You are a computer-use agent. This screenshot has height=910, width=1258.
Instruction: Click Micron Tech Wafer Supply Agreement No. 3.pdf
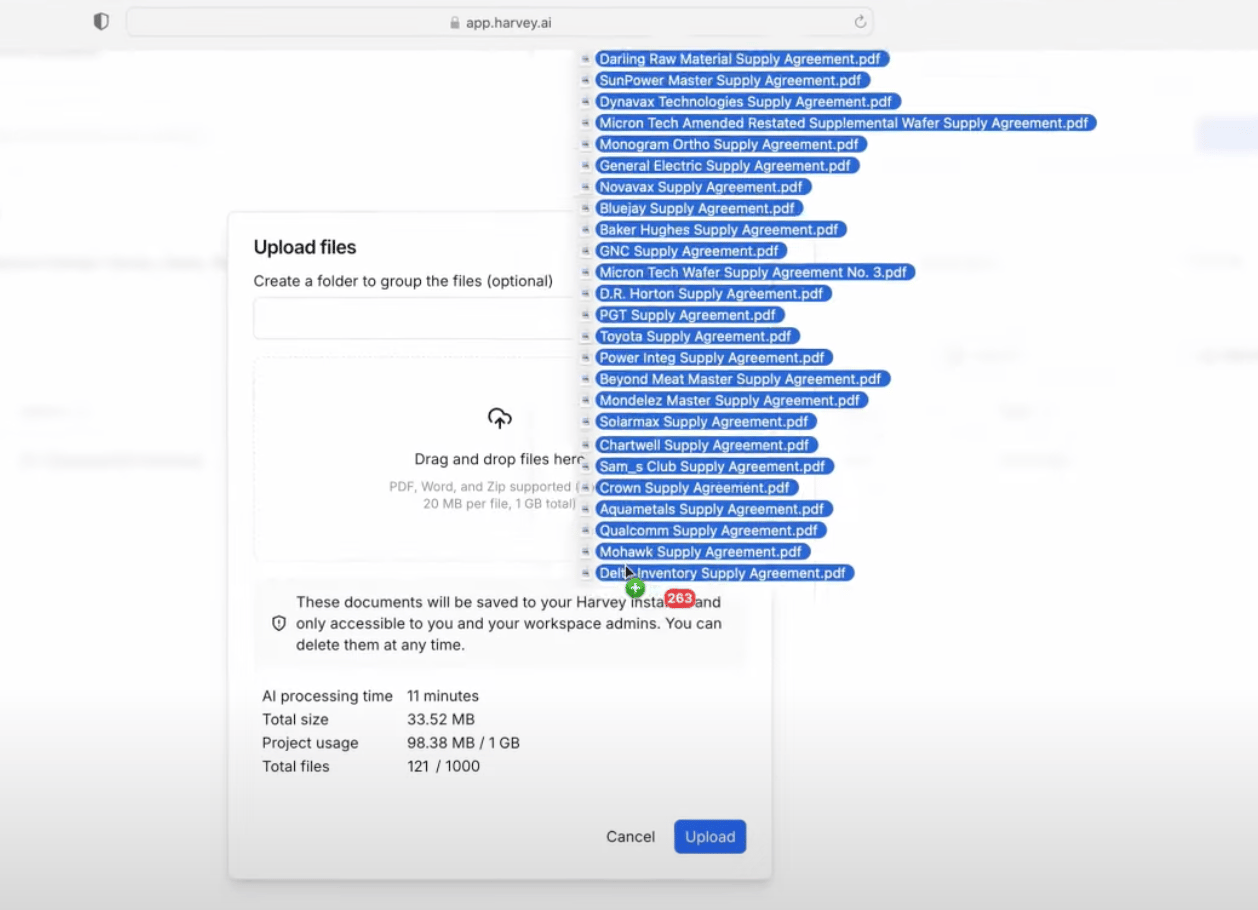tap(755, 272)
